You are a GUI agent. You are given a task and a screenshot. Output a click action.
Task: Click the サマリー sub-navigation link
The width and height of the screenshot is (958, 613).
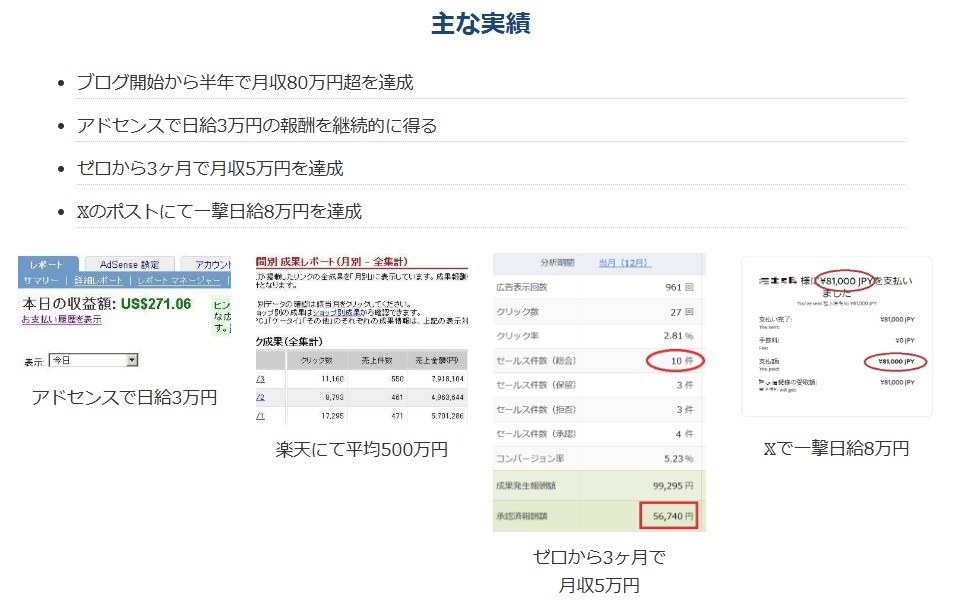click(x=42, y=281)
